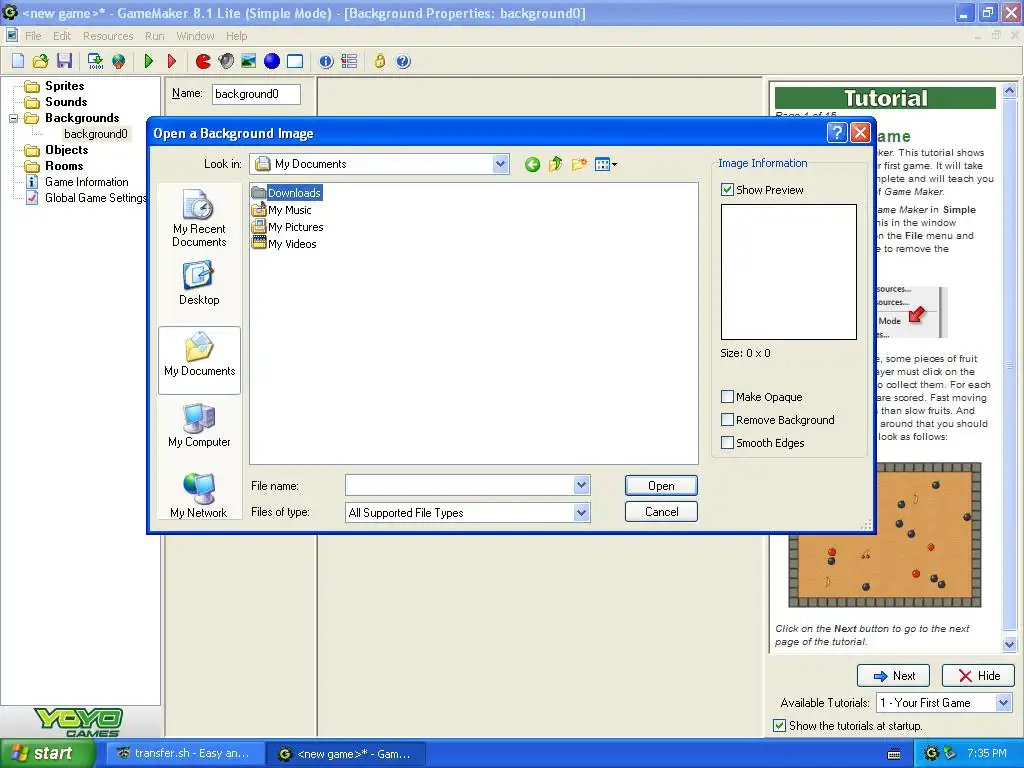
Task: Collapse the Backgrounds tree node
Action: (13, 118)
